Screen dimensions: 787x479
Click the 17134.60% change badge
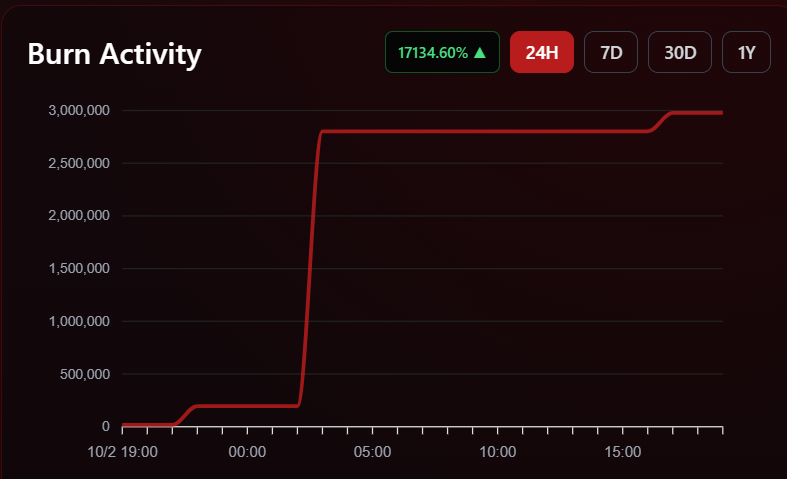click(x=442, y=52)
